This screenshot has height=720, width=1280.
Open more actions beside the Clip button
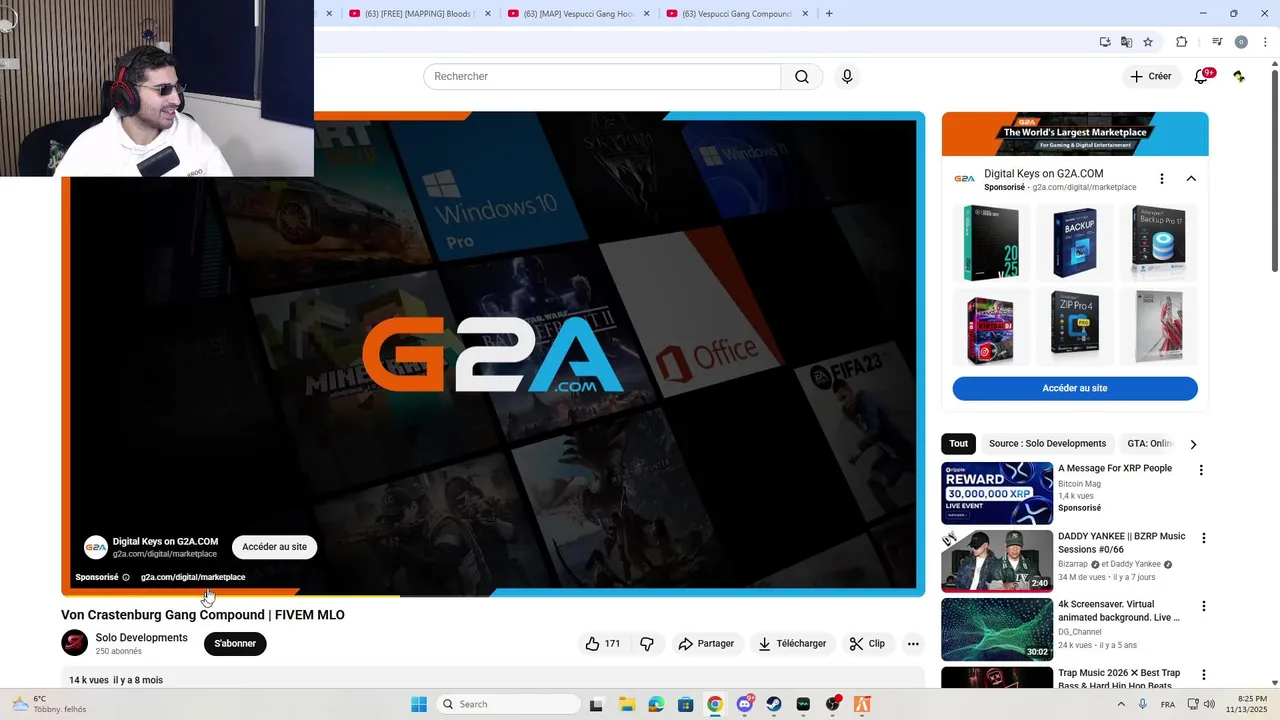click(913, 644)
